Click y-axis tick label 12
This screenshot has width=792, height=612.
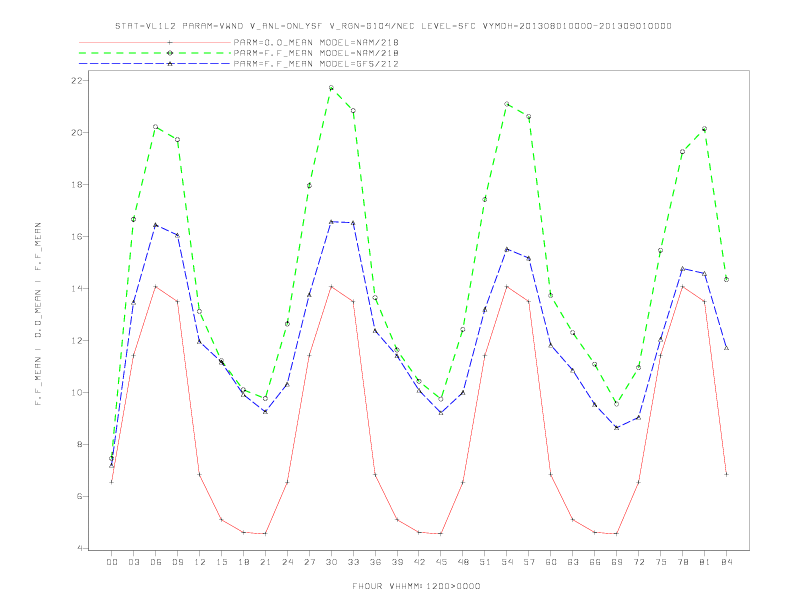76,341
